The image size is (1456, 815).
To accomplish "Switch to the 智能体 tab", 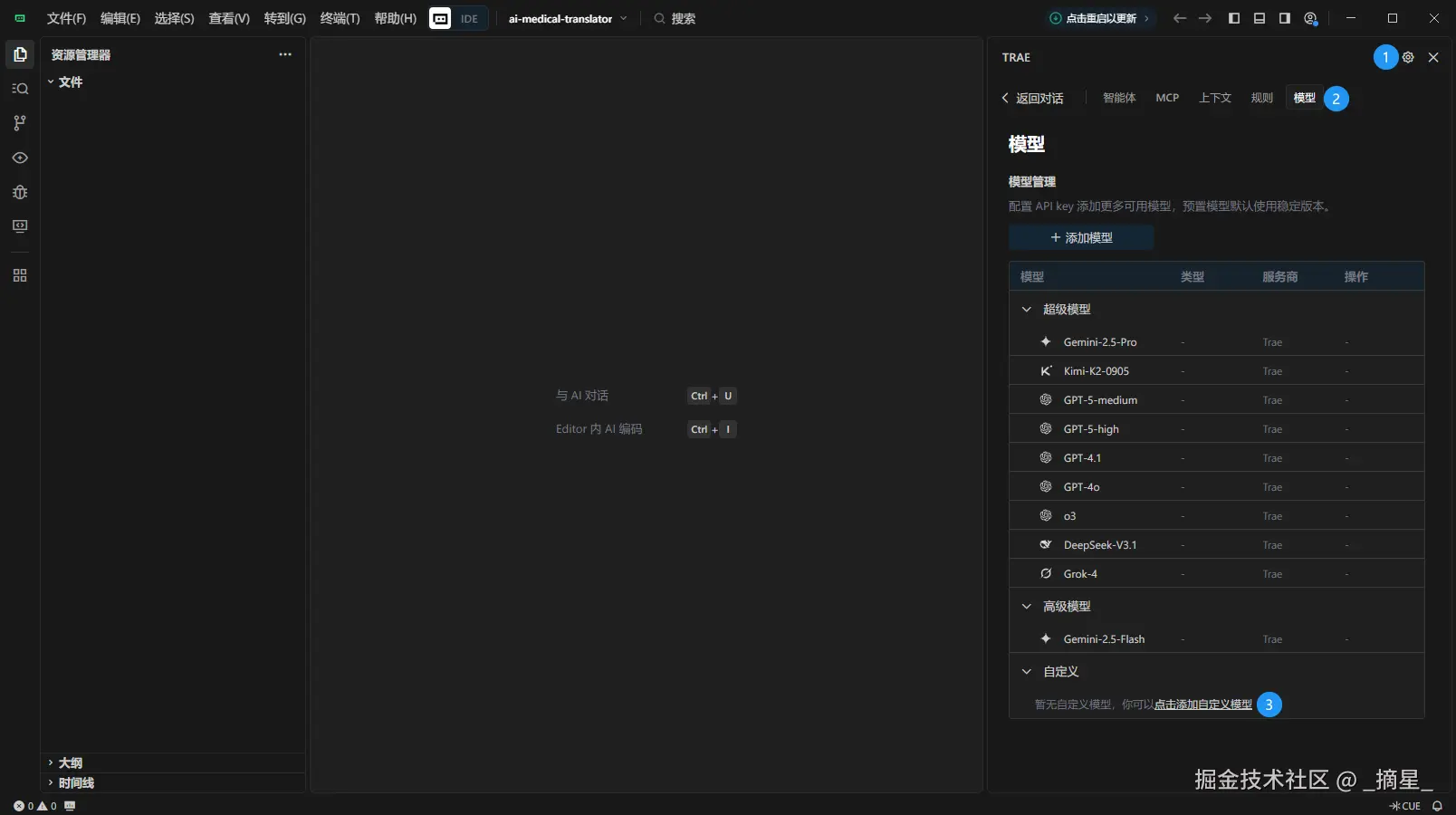I will coord(1119,98).
